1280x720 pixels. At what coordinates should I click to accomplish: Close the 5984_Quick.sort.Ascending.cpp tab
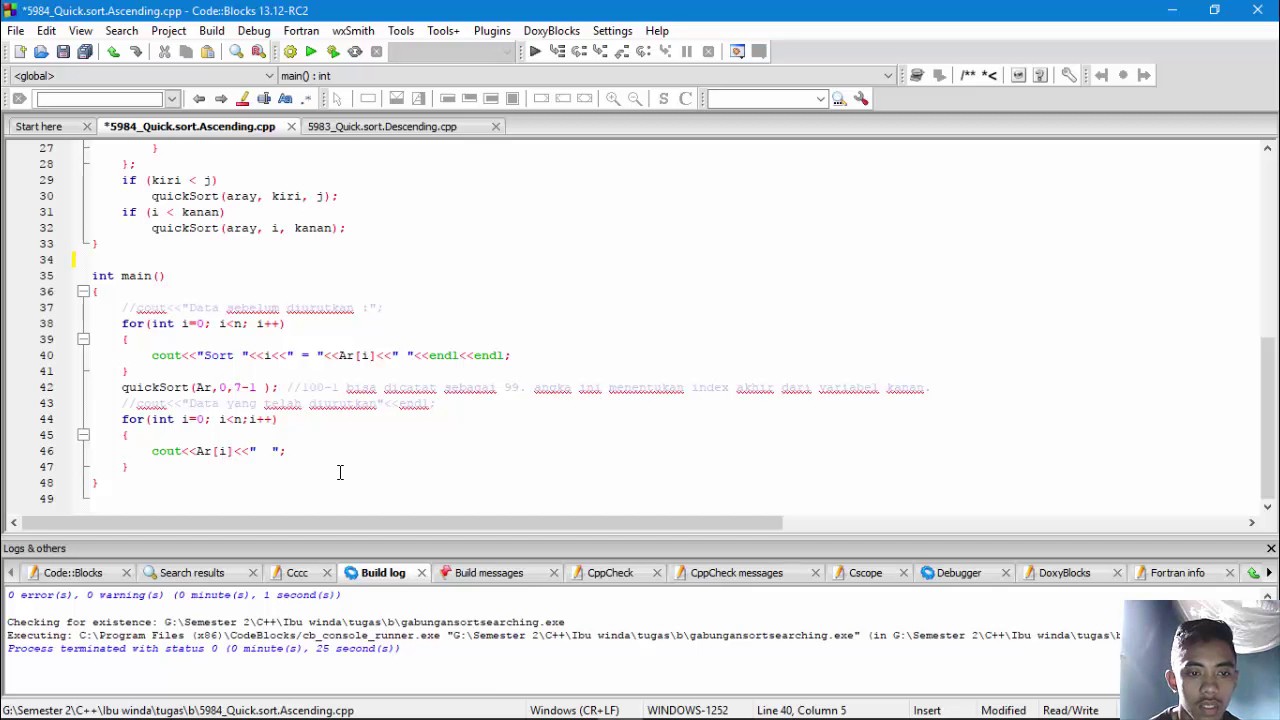[291, 126]
